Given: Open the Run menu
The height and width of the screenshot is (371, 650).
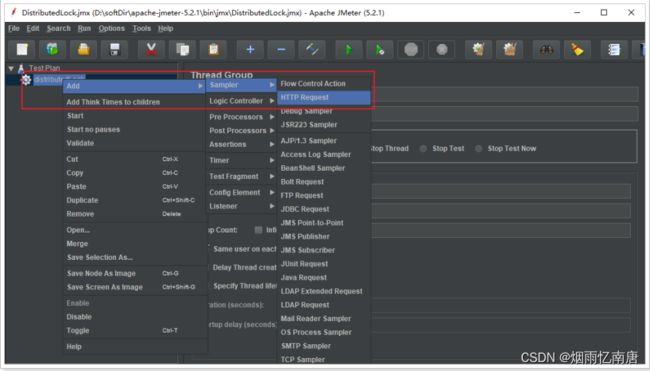Looking at the screenshot, I should (84, 28).
